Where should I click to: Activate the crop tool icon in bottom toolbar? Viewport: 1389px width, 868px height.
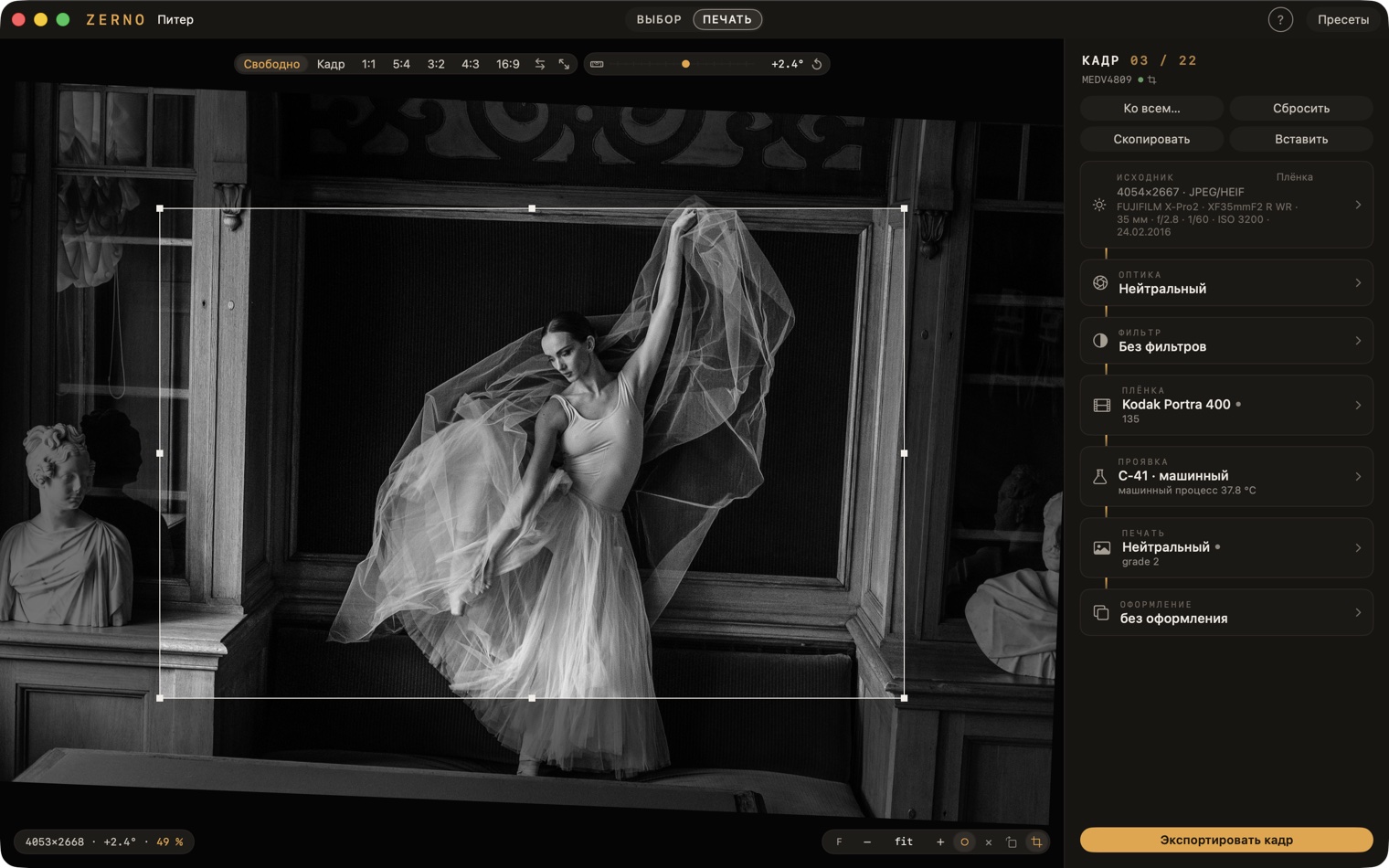click(x=1036, y=842)
